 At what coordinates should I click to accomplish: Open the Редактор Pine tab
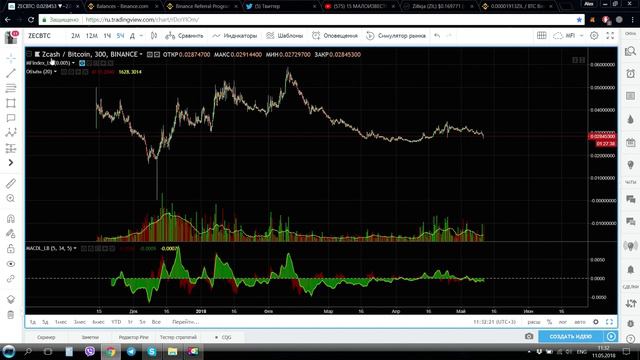[x=133, y=338]
